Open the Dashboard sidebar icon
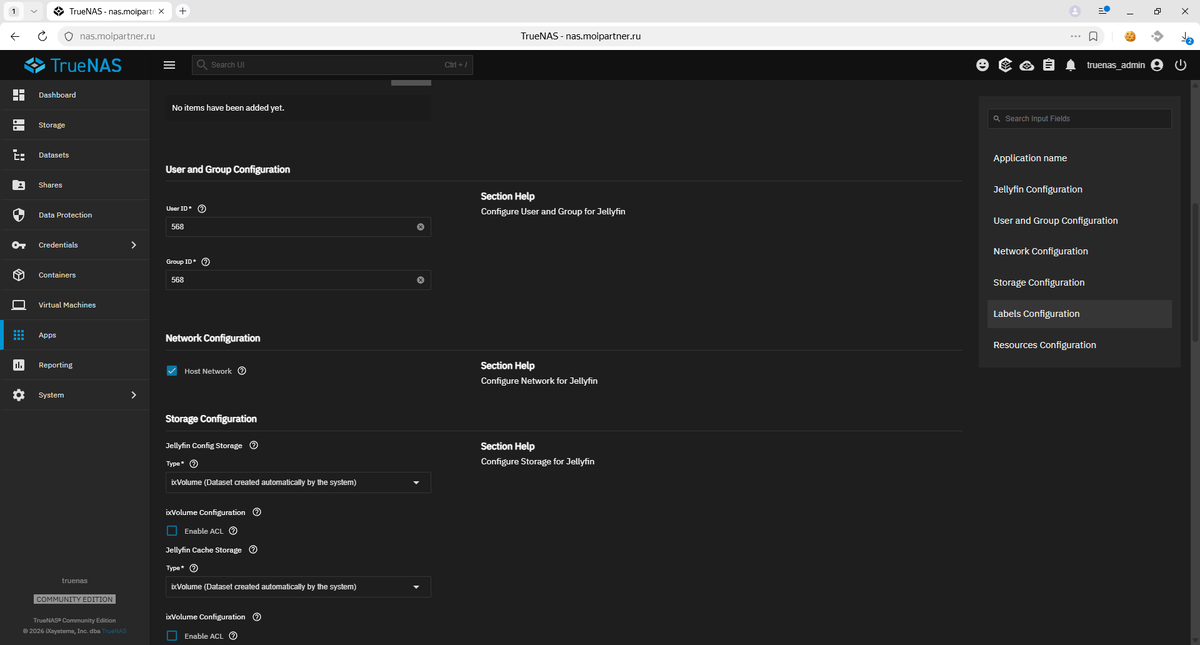The height and width of the screenshot is (645, 1200). click(18, 95)
